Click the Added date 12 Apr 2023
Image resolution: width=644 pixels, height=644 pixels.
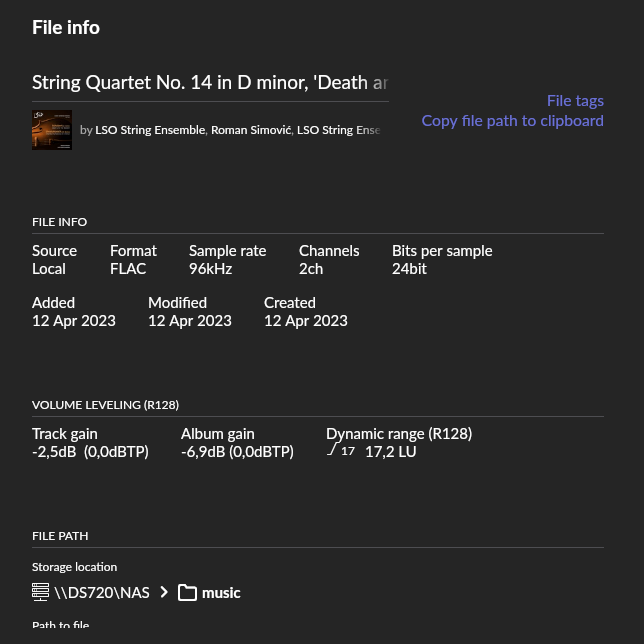(x=74, y=321)
